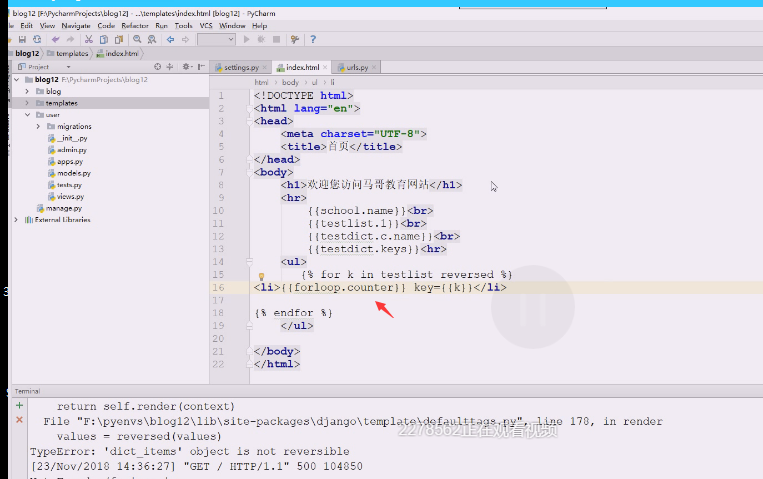
Task: Click Collapse All icon in Project panel
Action: [x=170, y=67]
